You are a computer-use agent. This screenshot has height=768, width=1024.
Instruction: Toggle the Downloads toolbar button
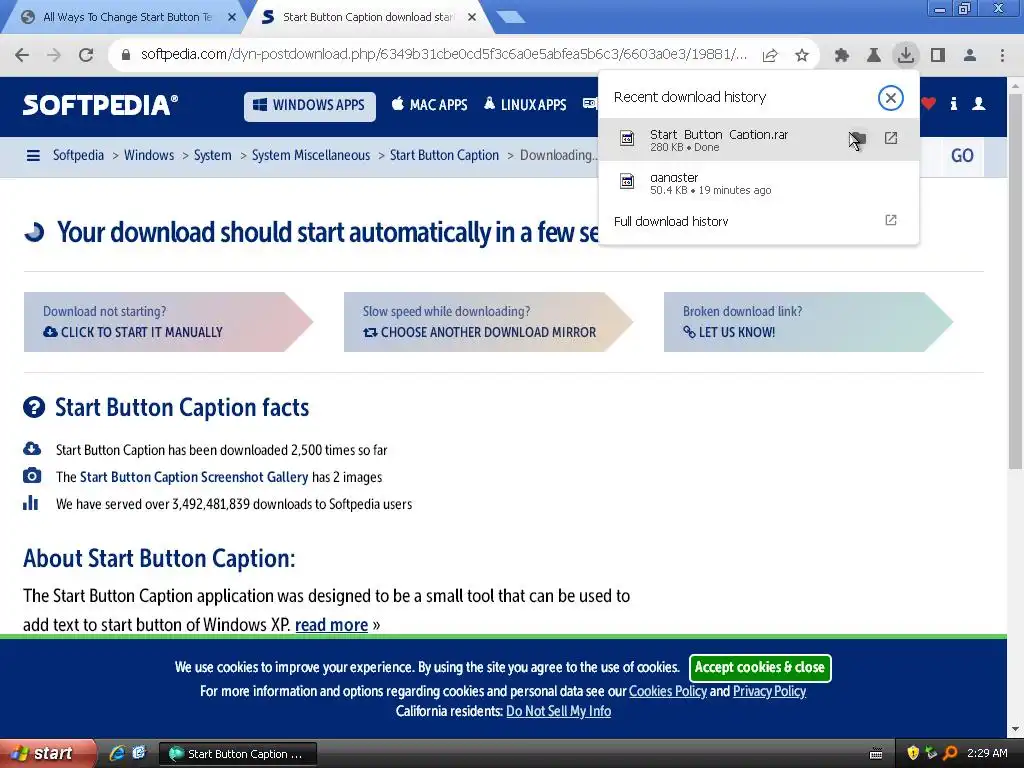coord(906,55)
